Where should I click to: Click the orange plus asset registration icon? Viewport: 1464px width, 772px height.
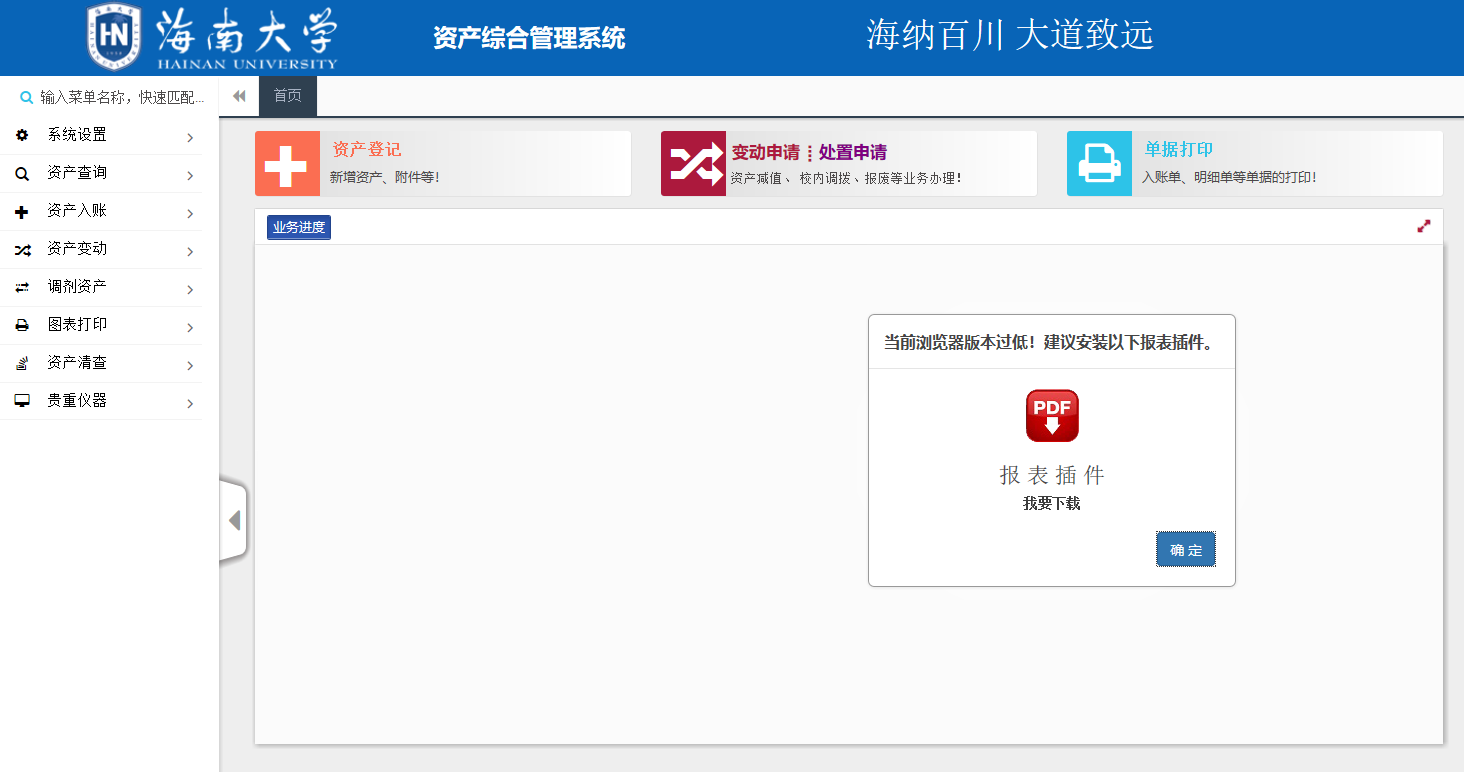tap(287, 164)
